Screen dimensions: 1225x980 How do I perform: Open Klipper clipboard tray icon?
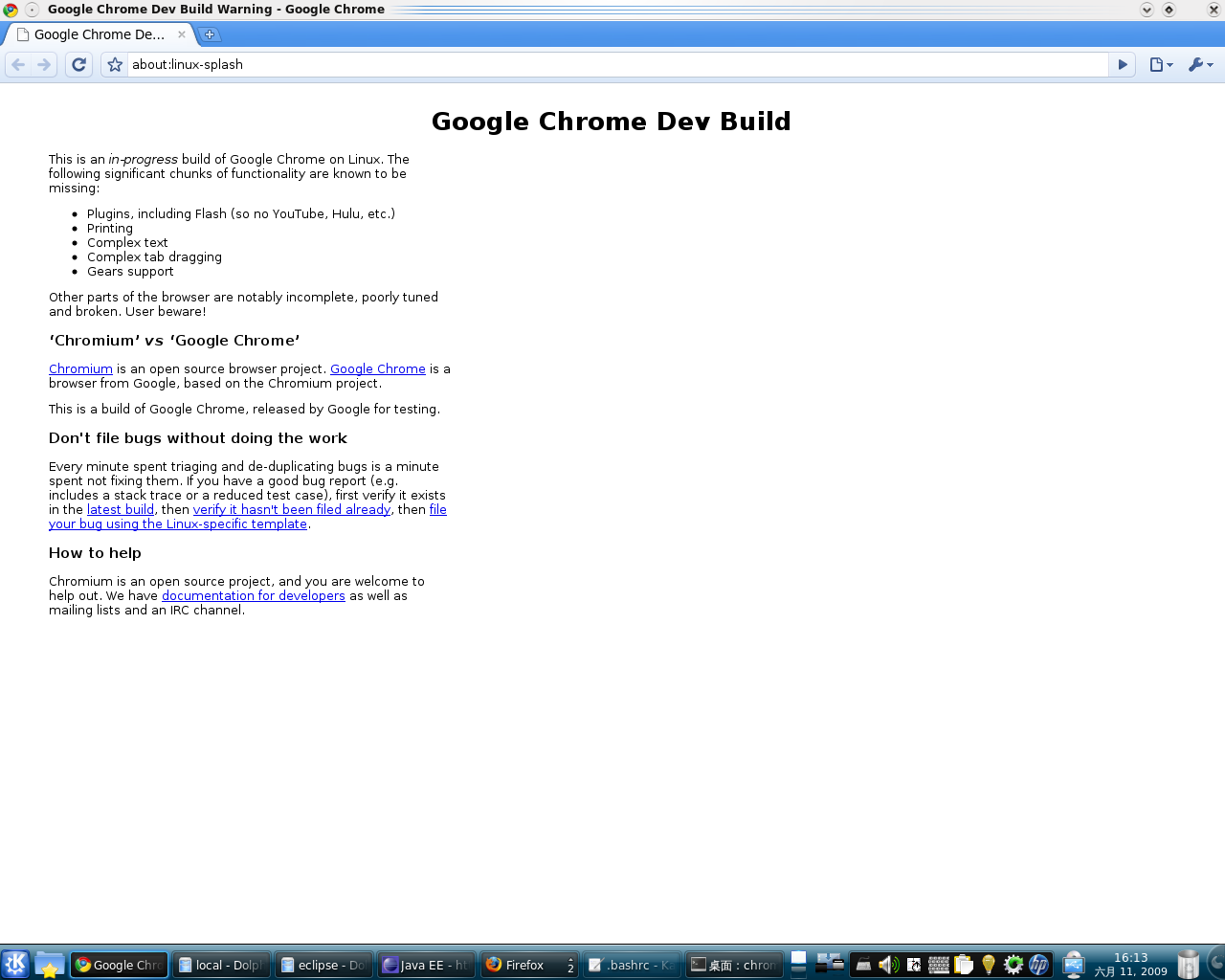coord(964,965)
